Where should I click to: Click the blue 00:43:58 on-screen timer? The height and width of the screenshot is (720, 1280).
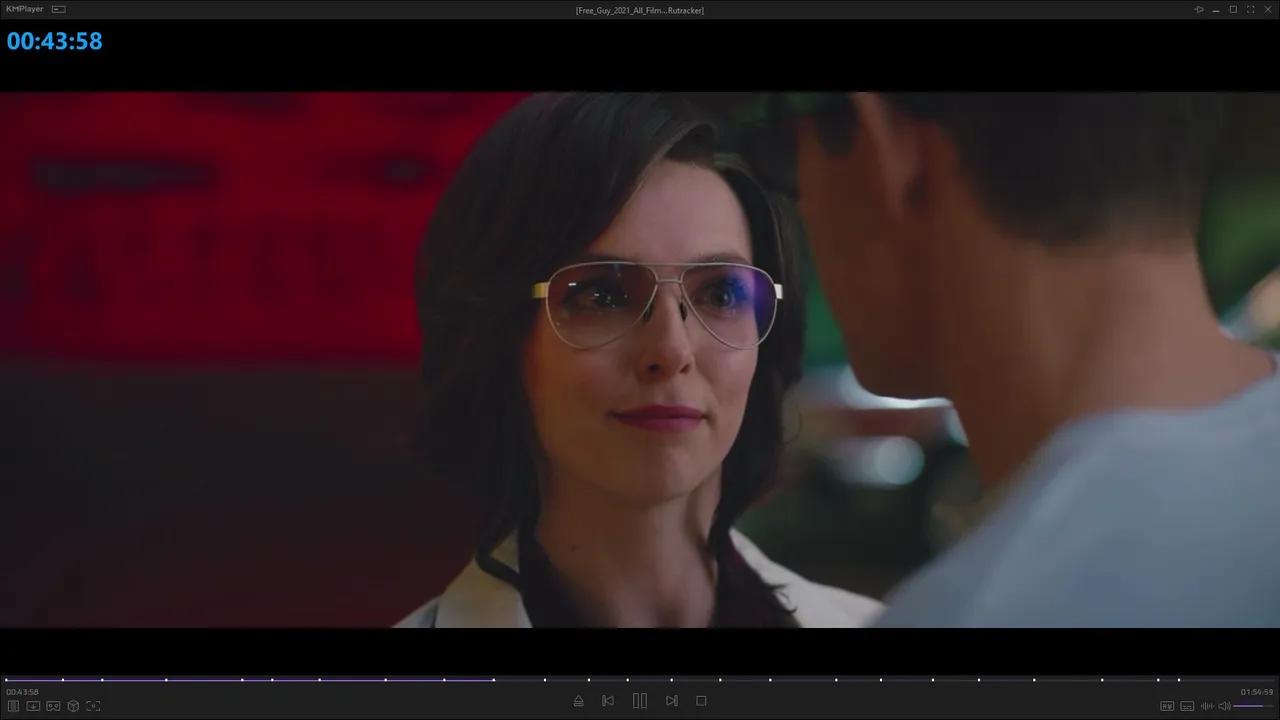[55, 41]
